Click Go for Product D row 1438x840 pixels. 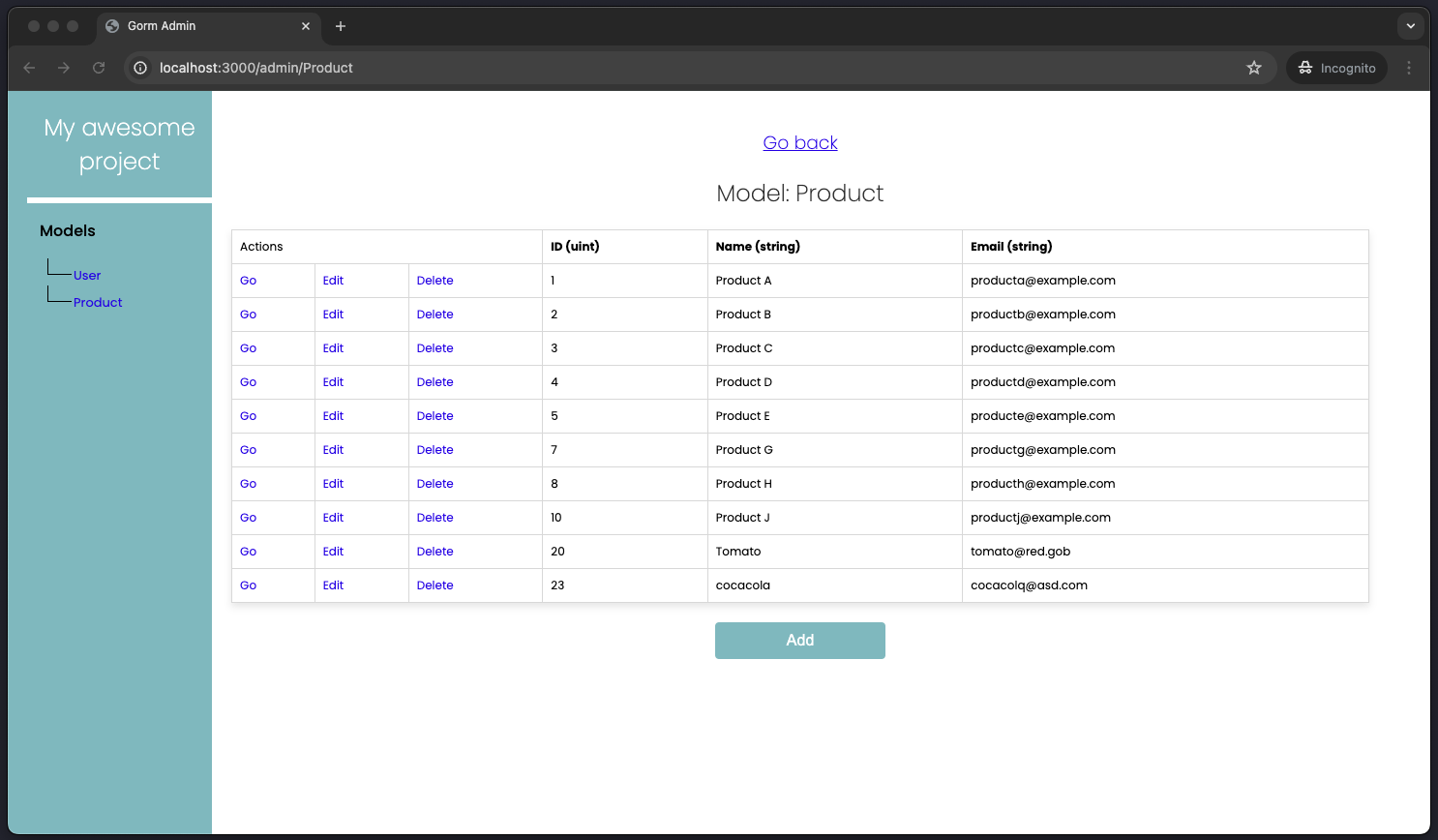click(249, 382)
